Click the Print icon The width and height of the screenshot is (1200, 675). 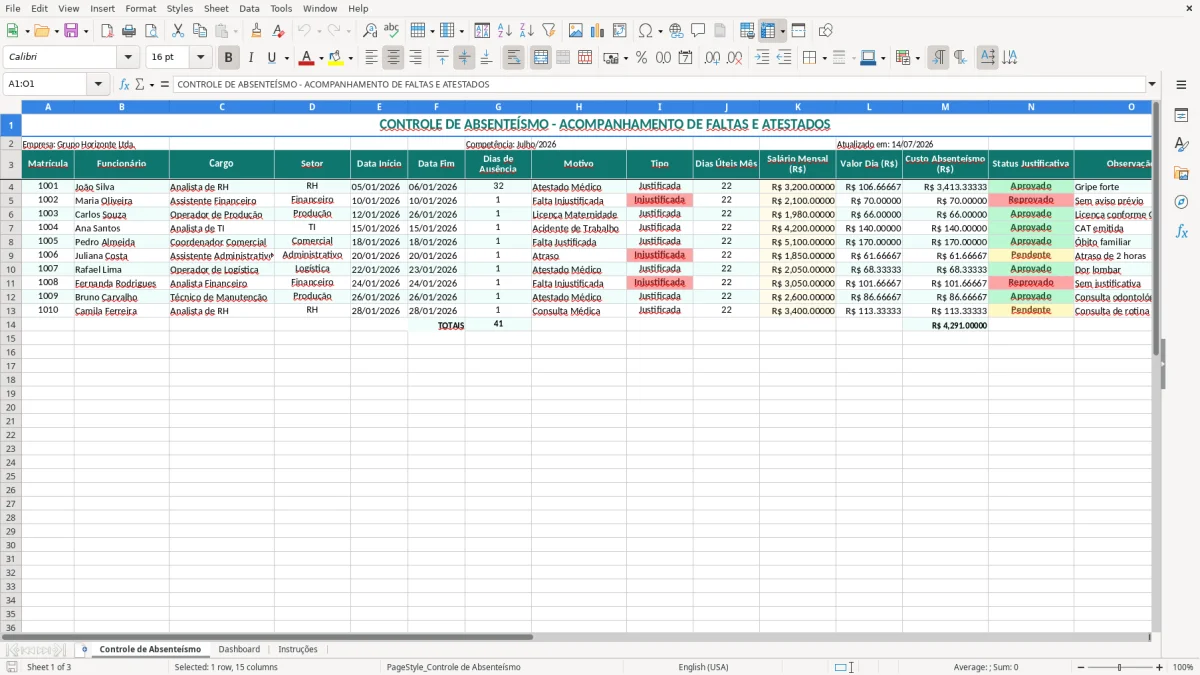coord(129,31)
